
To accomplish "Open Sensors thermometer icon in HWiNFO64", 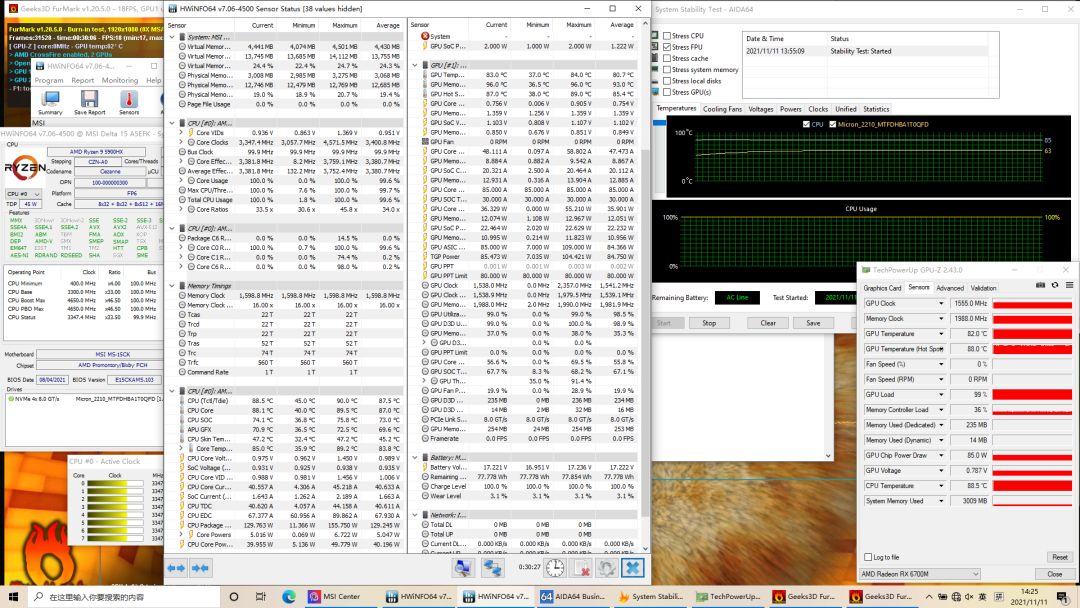I will tap(129, 103).
